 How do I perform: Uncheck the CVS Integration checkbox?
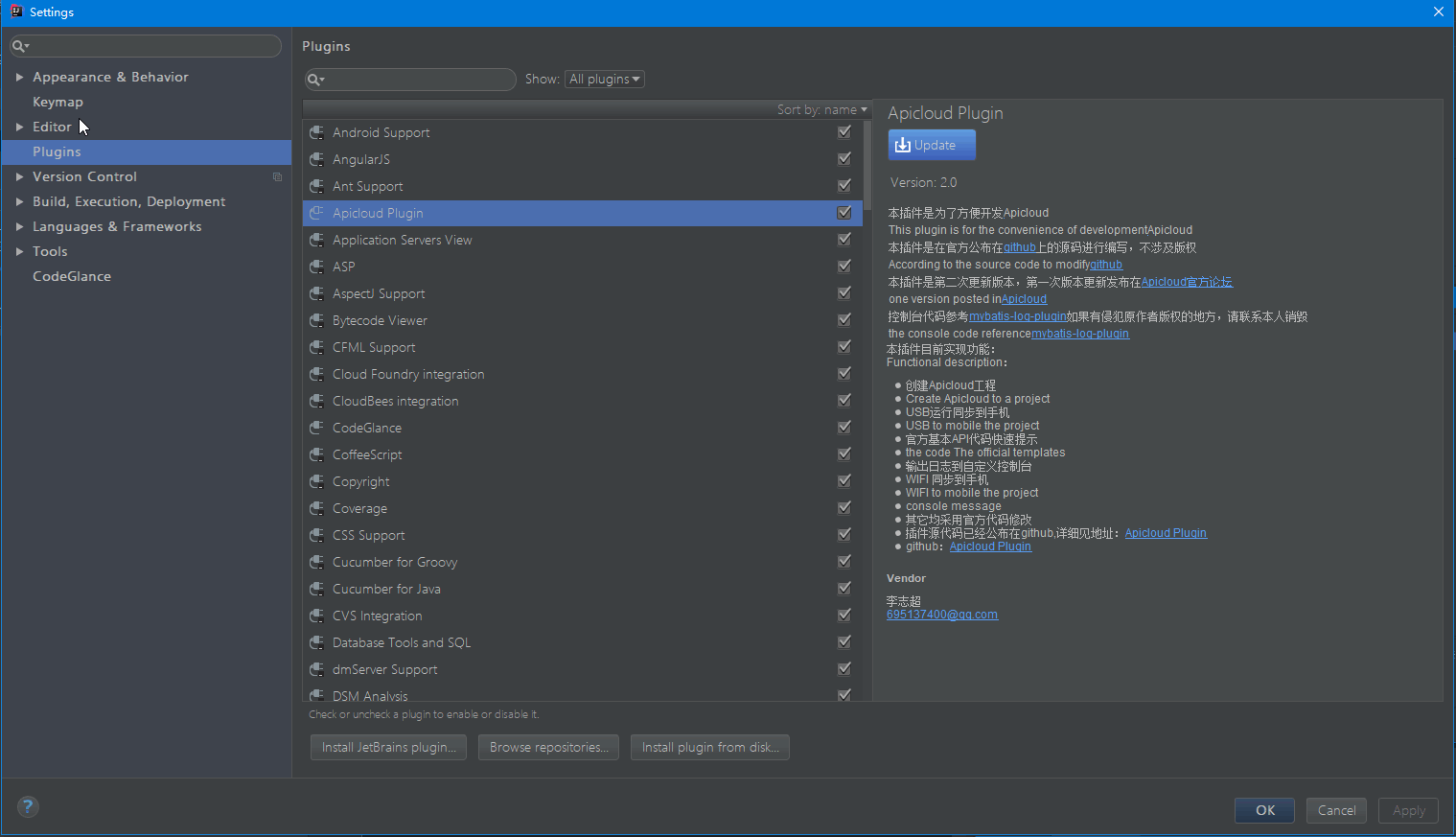click(x=844, y=616)
